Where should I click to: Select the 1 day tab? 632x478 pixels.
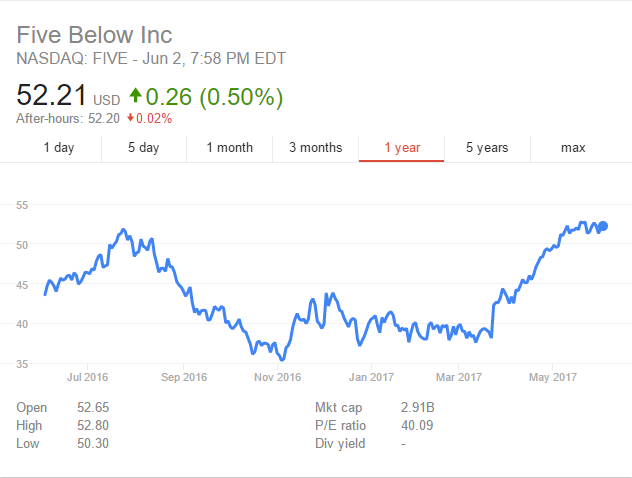pyautogui.click(x=59, y=148)
